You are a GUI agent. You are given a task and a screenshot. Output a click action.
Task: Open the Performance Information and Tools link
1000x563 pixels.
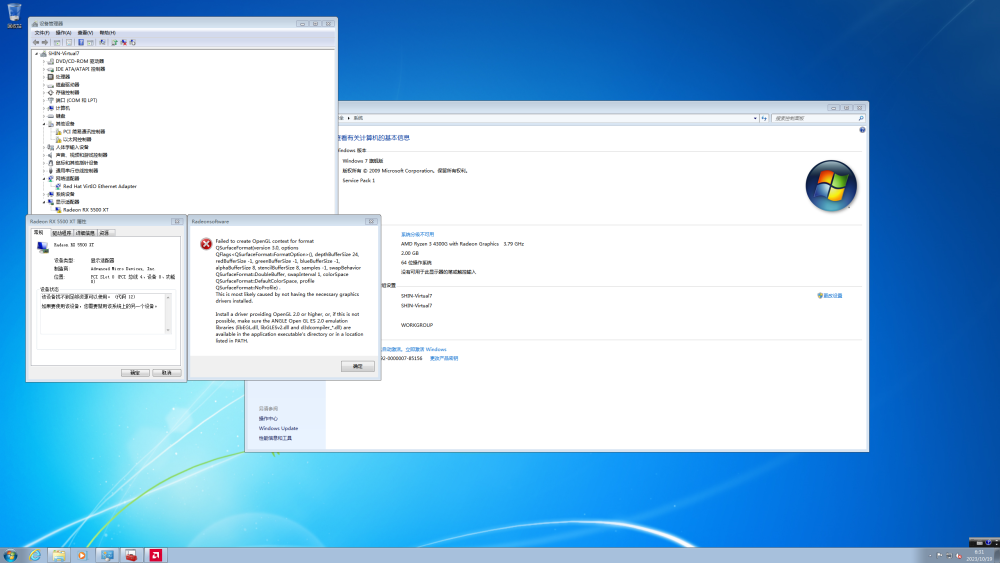click(275, 439)
